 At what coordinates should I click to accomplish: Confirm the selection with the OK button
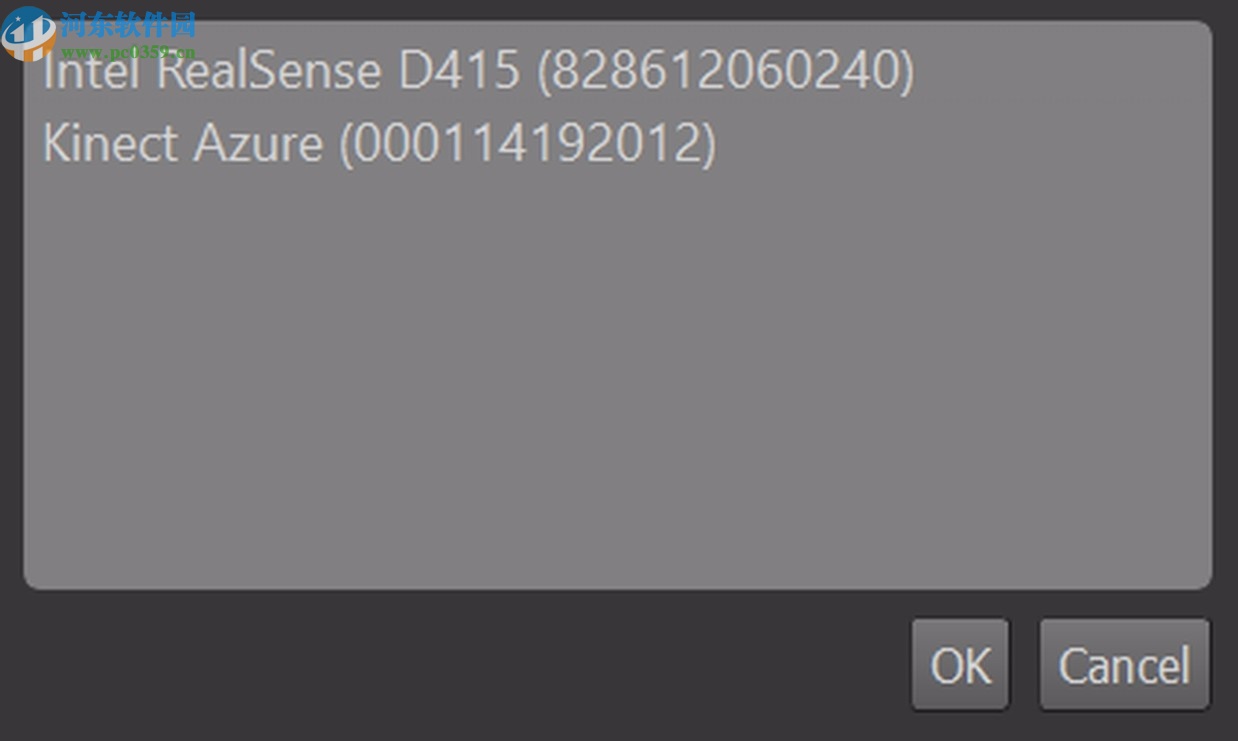960,665
